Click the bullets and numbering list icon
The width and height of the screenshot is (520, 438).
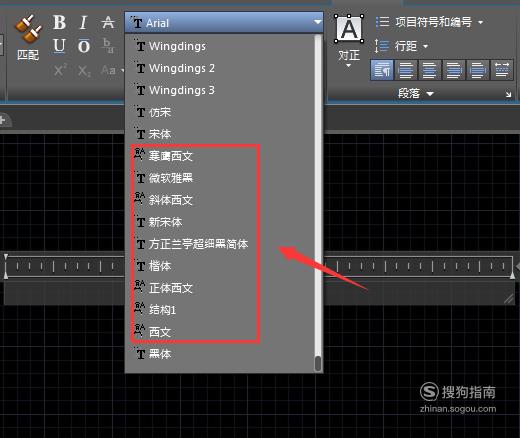click(382, 22)
